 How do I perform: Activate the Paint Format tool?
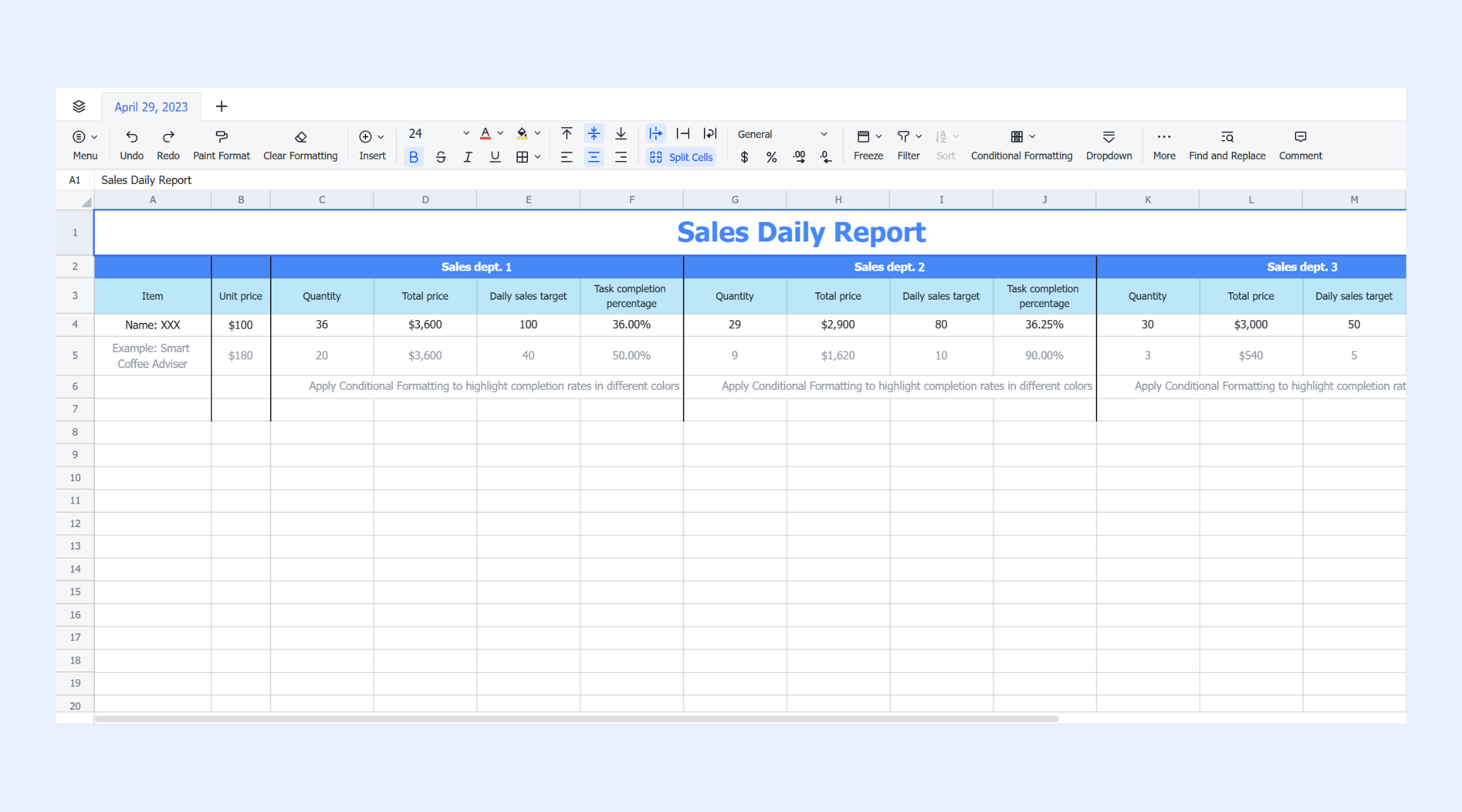coord(221,145)
